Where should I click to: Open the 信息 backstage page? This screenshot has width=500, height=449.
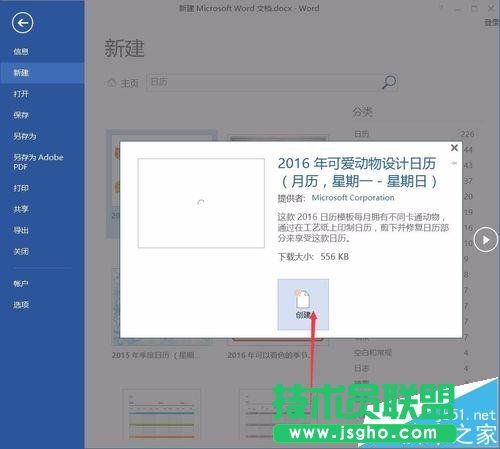click(21, 51)
